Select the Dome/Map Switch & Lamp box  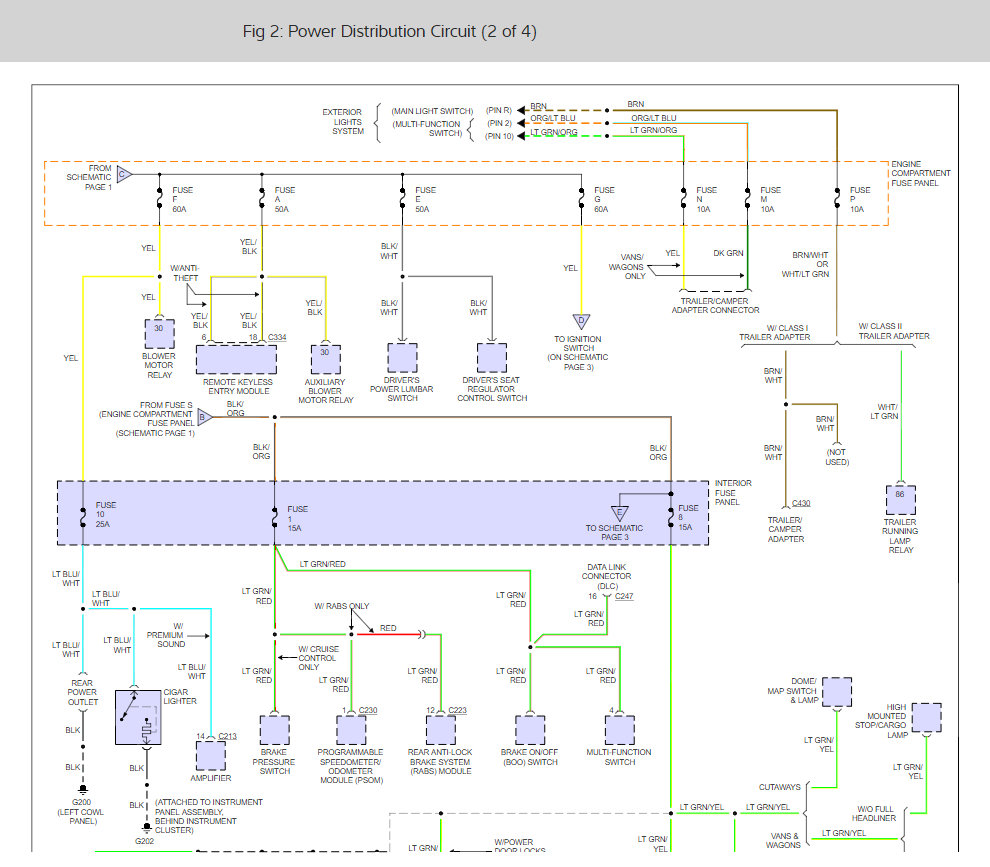[x=837, y=692]
